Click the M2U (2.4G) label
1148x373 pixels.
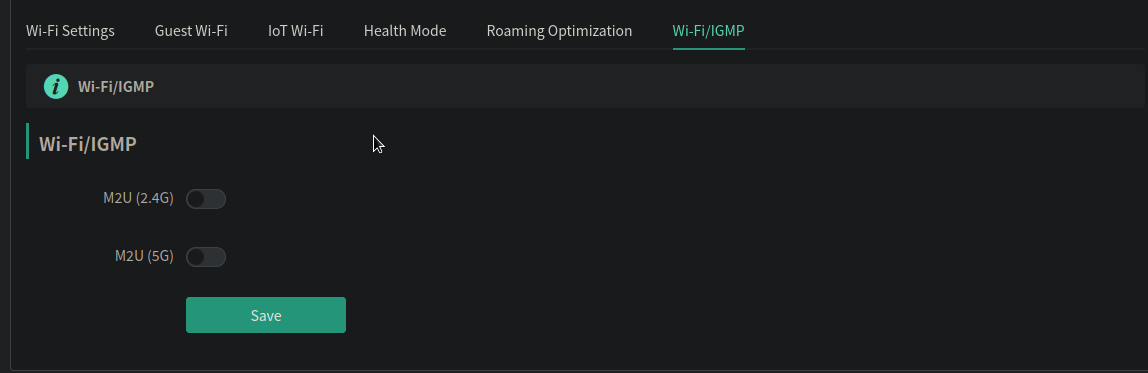[x=138, y=198]
